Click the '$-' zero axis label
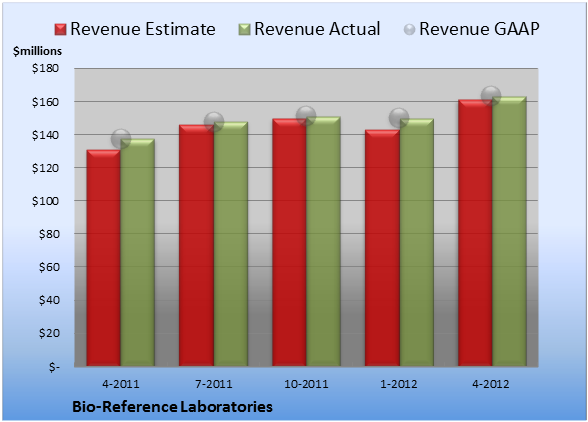Image resolution: width=588 pixels, height=422 pixels. coord(54,366)
